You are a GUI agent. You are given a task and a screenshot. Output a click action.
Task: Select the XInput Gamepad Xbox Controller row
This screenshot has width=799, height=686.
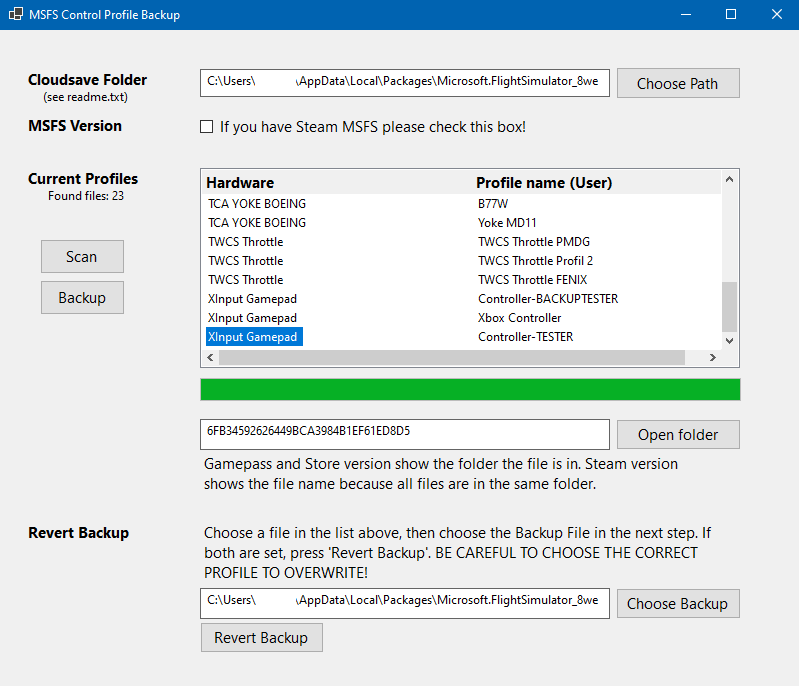[x=463, y=318]
